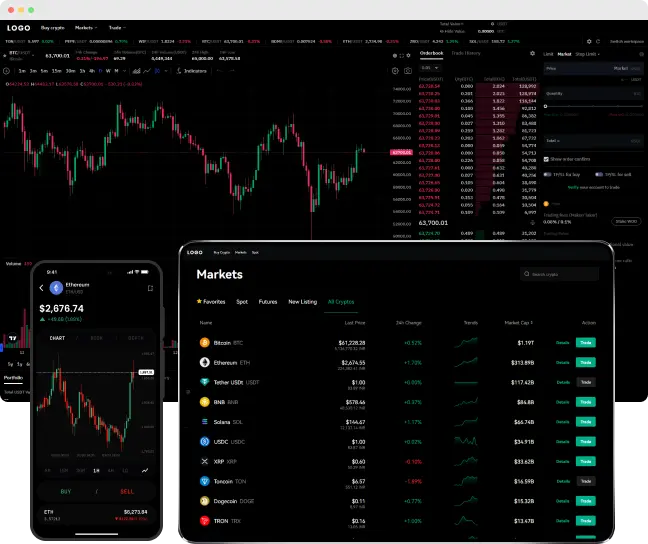Tap BOOK tab on phone

(97, 338)
